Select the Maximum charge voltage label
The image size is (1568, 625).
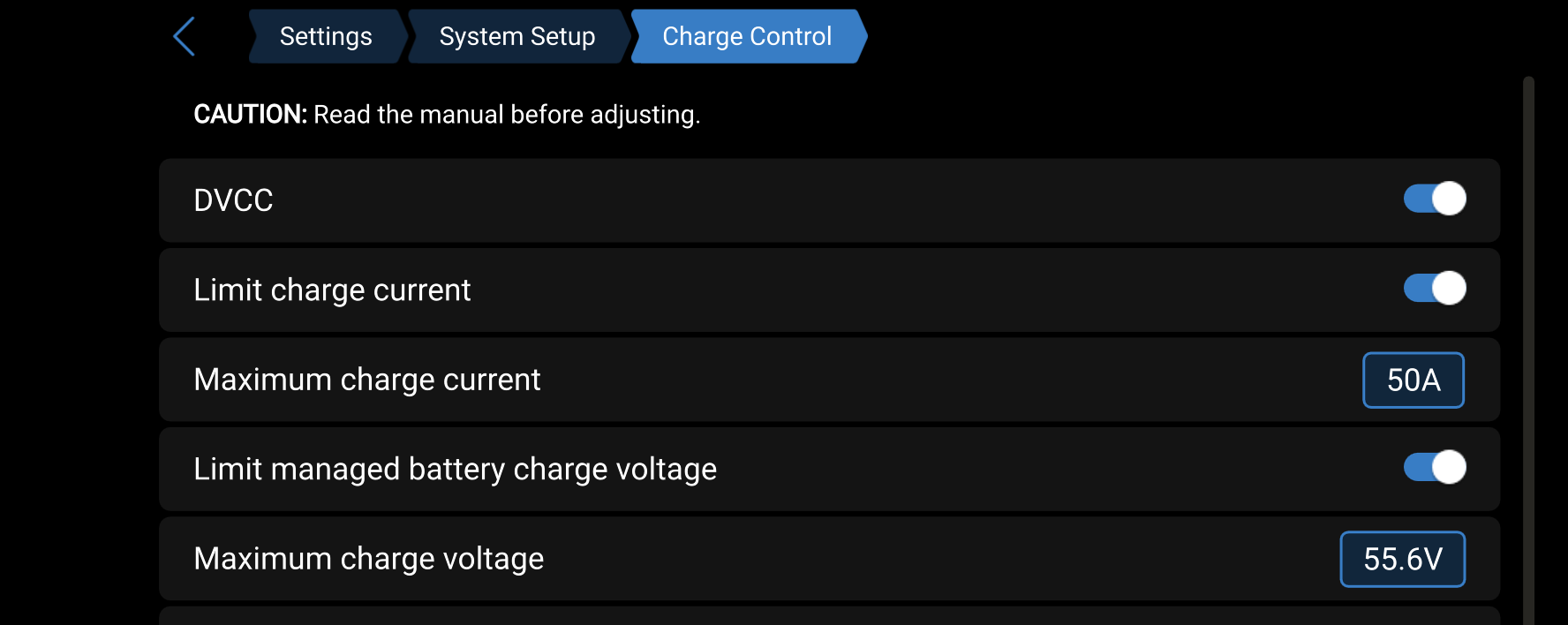click(x=368, y=559)
